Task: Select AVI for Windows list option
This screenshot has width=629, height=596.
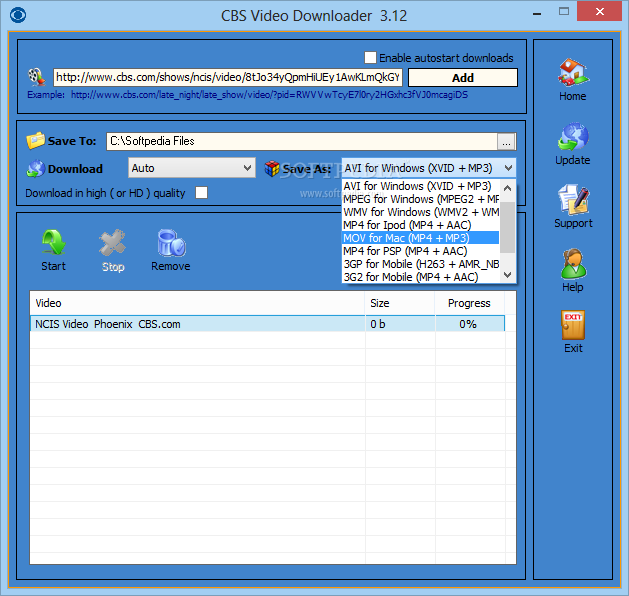Action: 420,186
